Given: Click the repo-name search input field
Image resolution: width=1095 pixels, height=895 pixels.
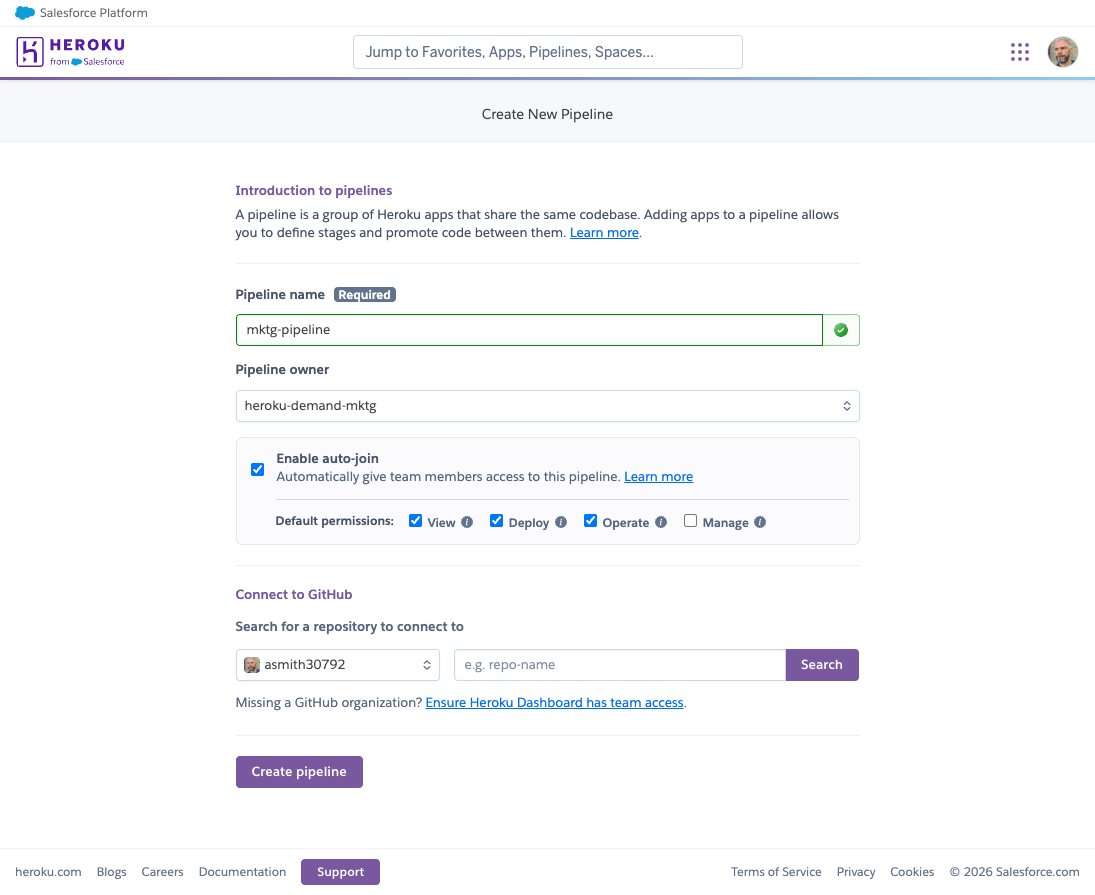Looking at the screenshot, I should [x=620, y=665].
